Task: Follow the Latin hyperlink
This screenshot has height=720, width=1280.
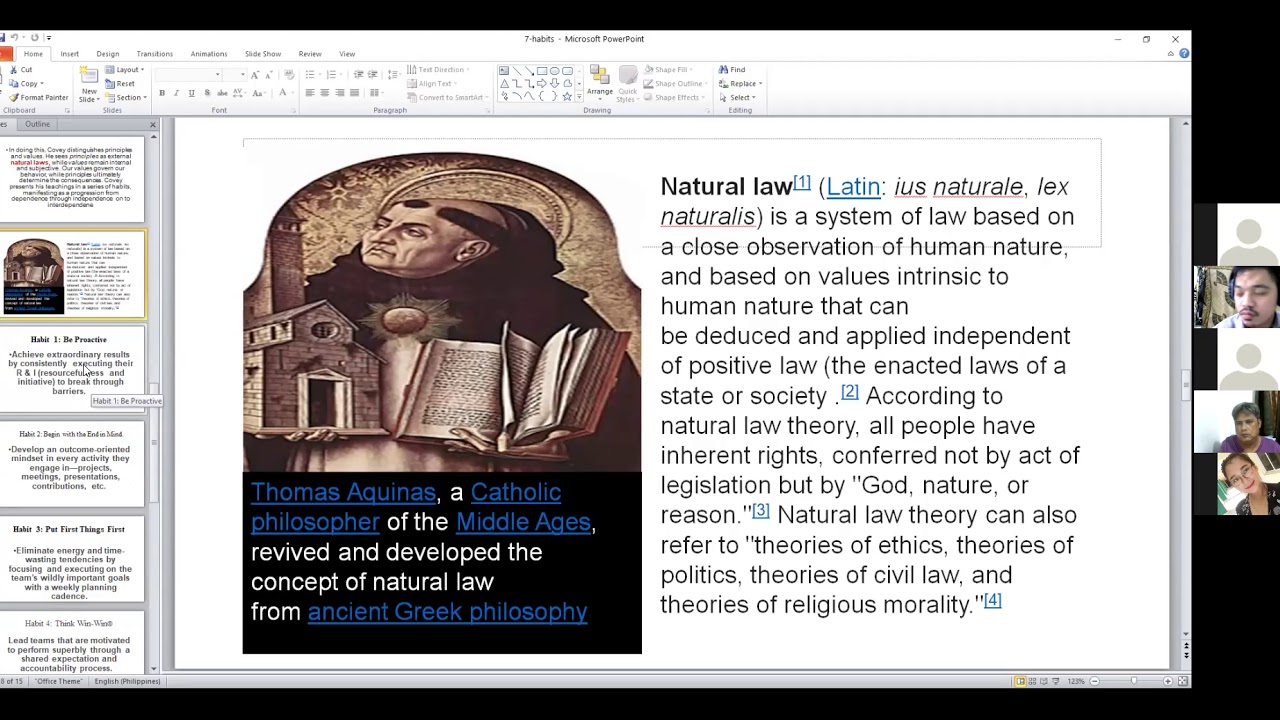Action: 853,187
